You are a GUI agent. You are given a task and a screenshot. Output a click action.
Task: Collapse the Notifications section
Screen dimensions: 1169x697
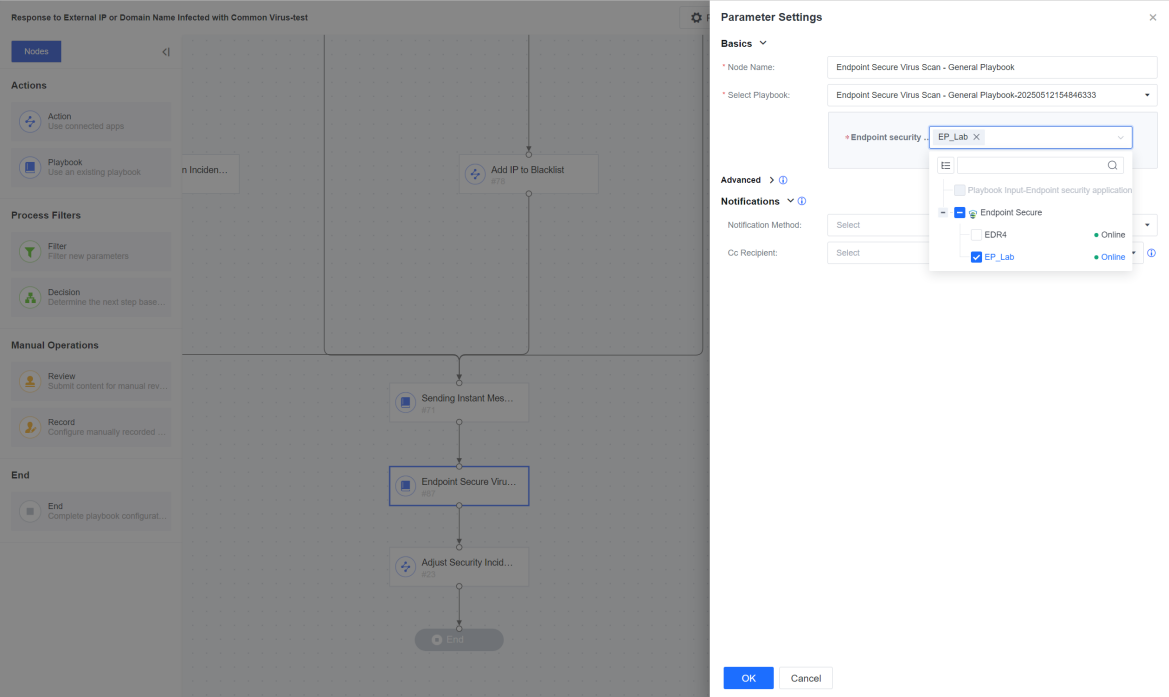[790, 201]
